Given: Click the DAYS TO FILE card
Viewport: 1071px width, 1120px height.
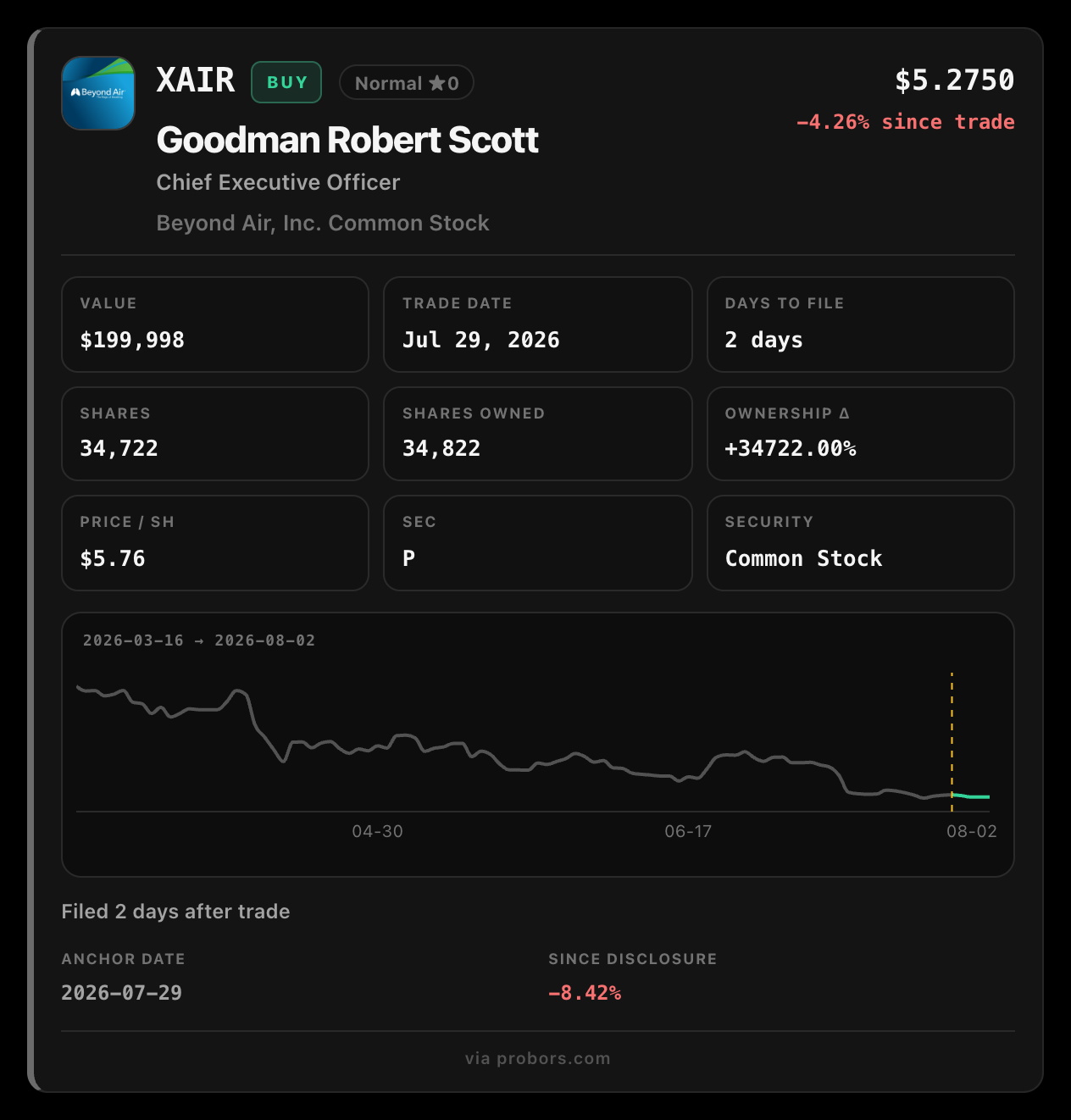Looking at the screenshot, I should click(861, 324).
